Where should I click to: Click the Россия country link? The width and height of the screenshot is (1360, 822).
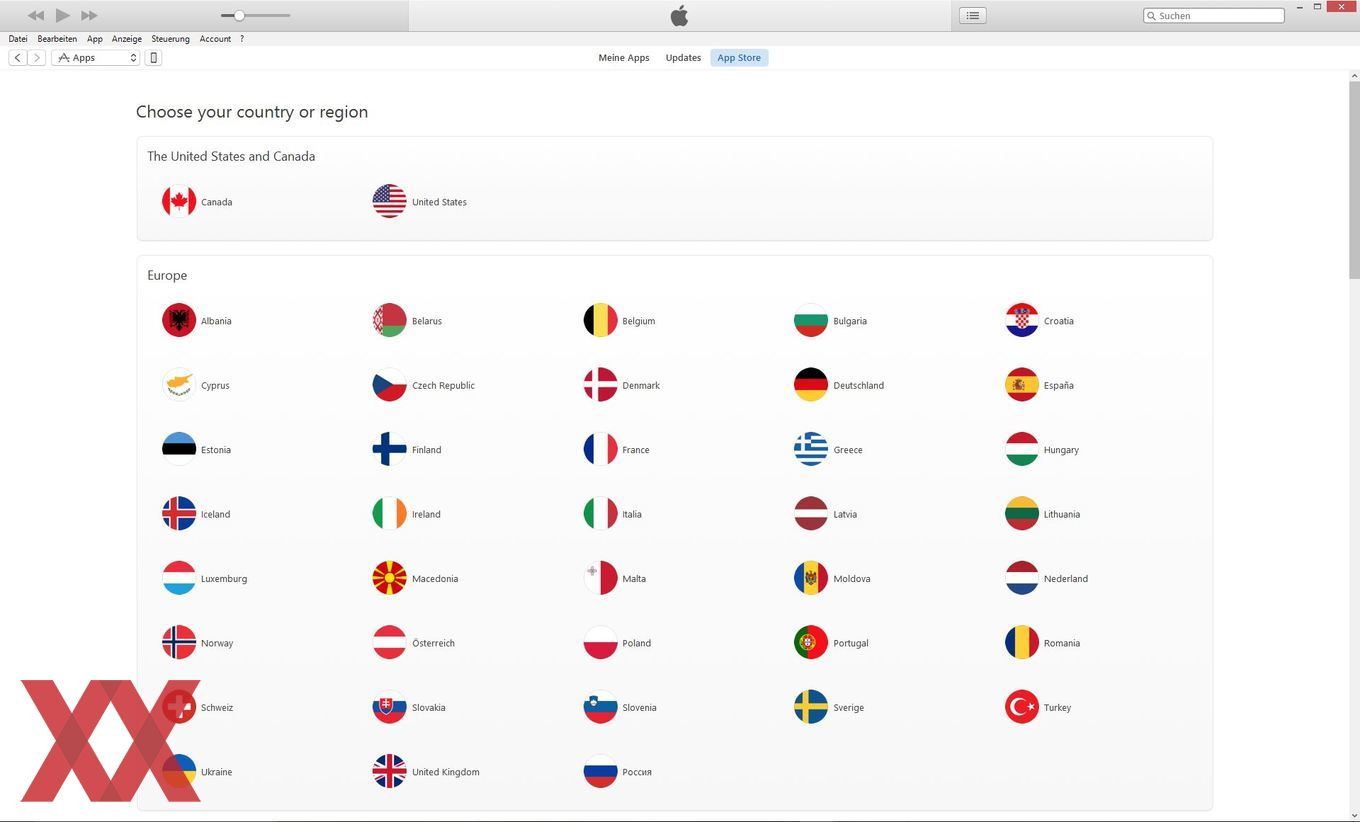(x=637, y=772)
